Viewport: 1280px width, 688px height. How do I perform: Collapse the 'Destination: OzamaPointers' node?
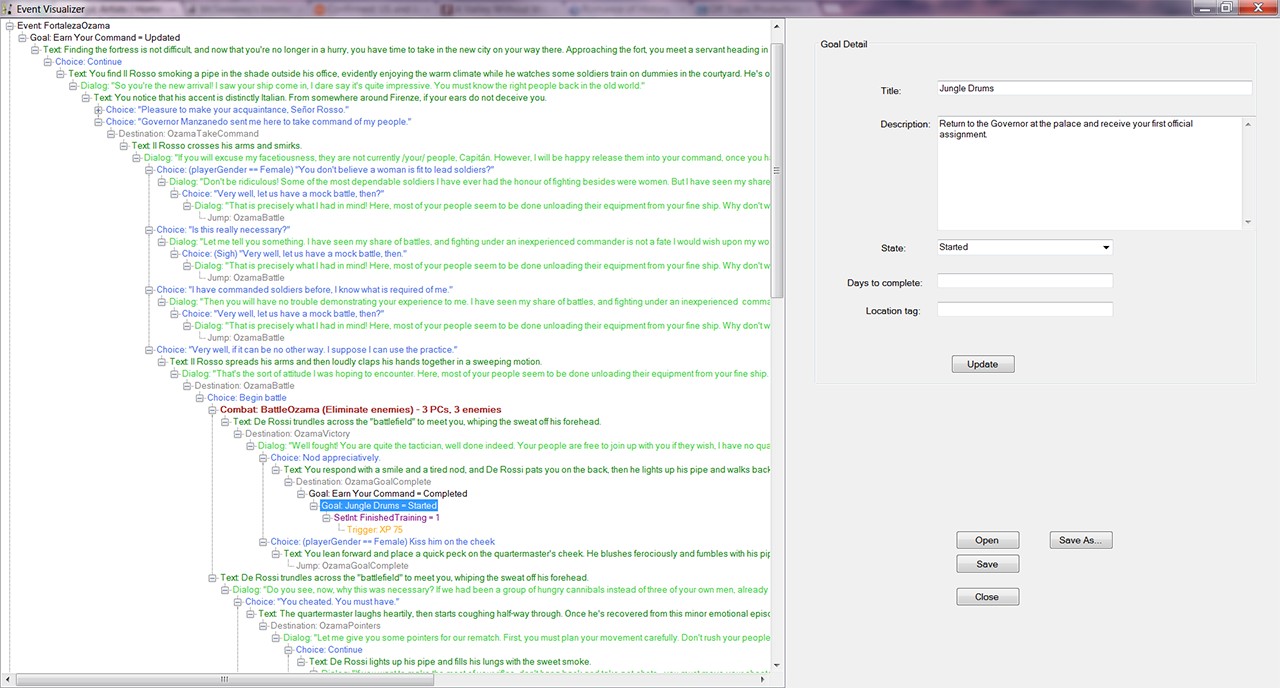coord(262,626)
